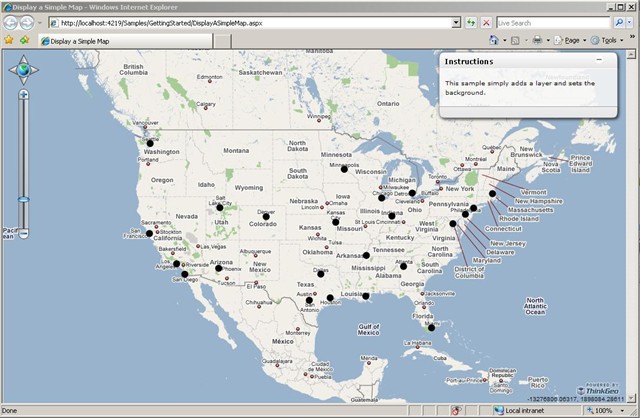Click the black marker at Dallas
Viewport: 640px width, 418px height.
point(321,274)
